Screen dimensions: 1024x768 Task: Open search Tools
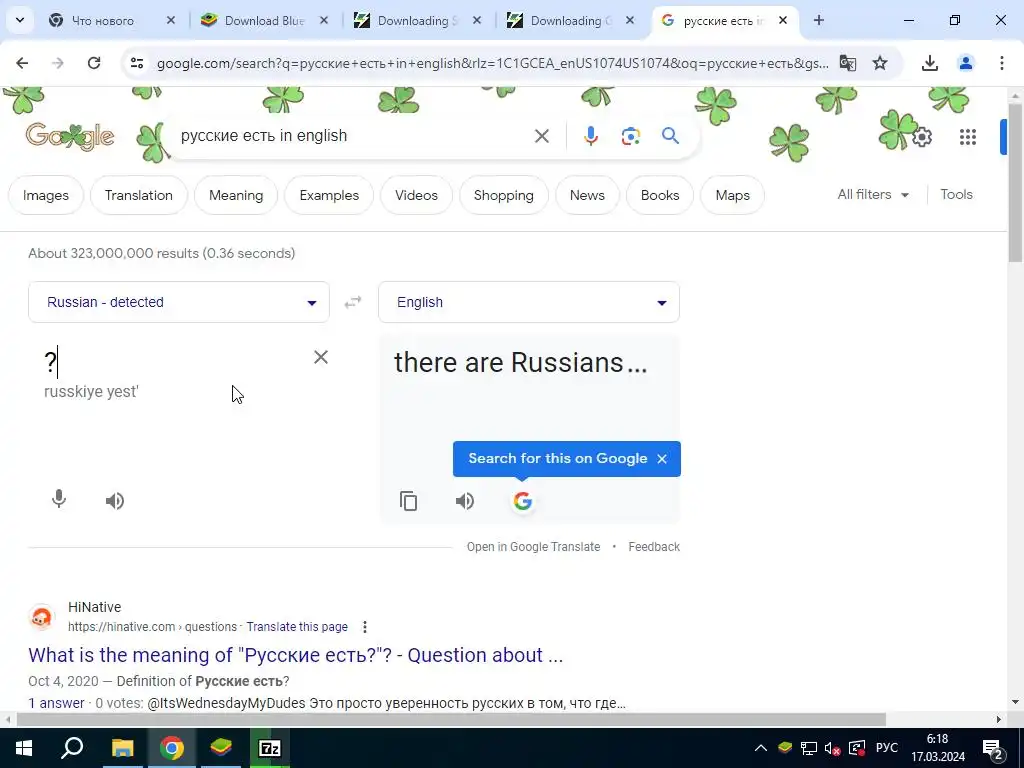click(x=956, y=195)
